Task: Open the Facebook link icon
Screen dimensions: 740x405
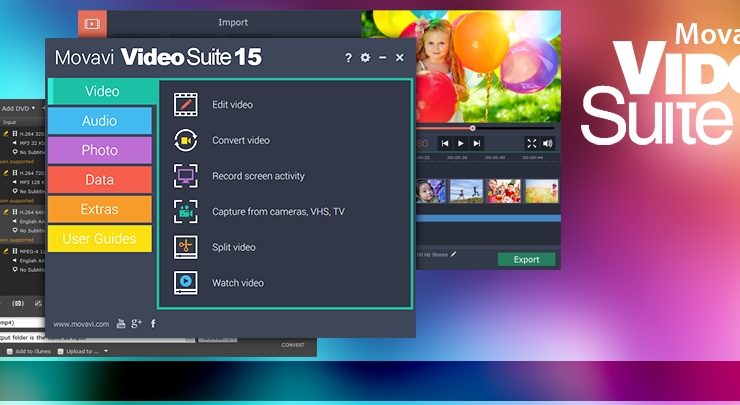Action: click(x=153, y=324)
